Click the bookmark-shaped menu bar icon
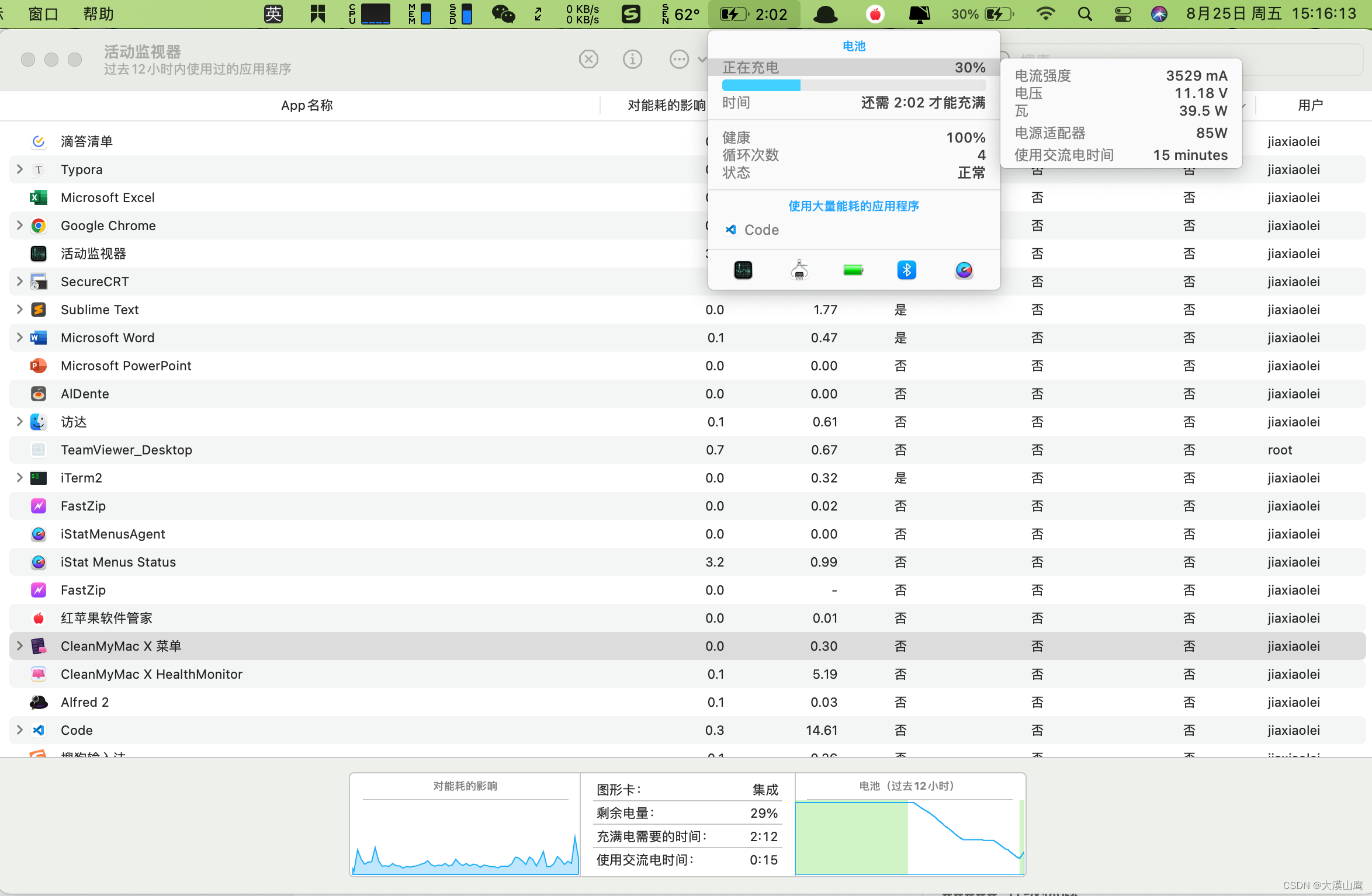 (318, 14)
